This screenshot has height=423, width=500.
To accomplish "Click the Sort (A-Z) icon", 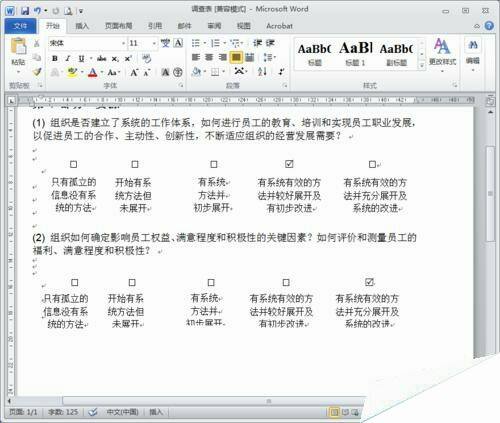I will (x=262, y=71).
